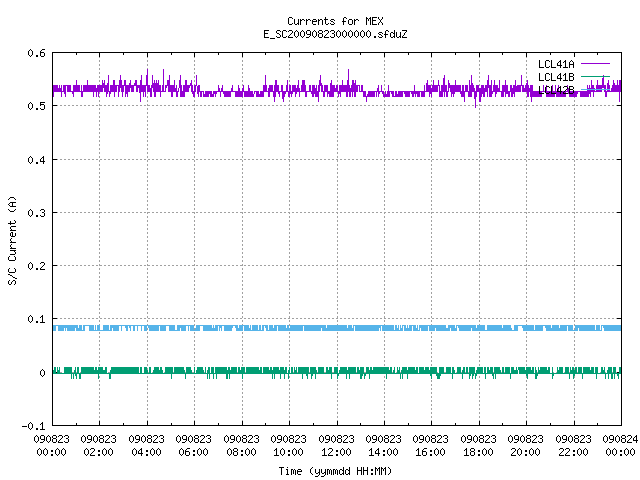Select the 0.6 y-axis tick value
The height and width of the screenshot is (480, 640).
(36, 53)
